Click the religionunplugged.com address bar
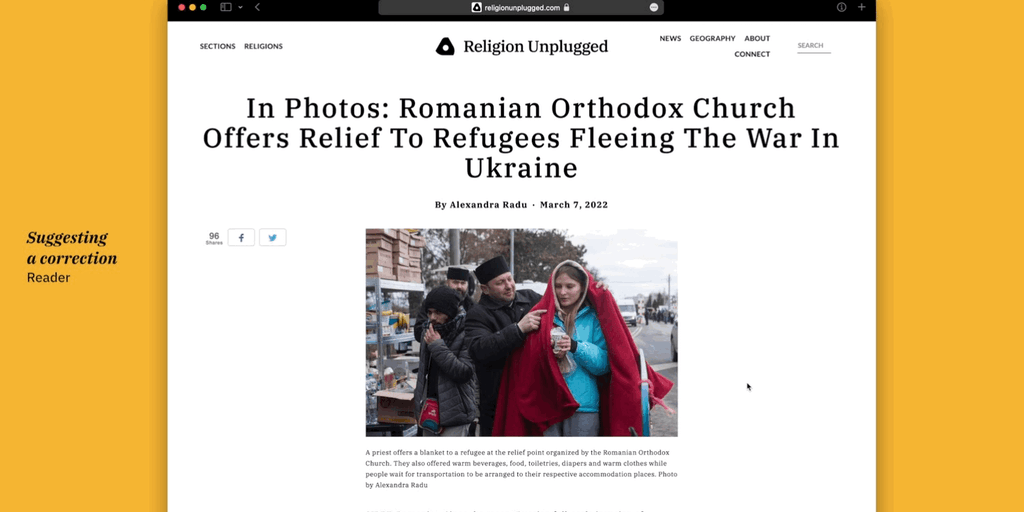 (x=520, y=7)
